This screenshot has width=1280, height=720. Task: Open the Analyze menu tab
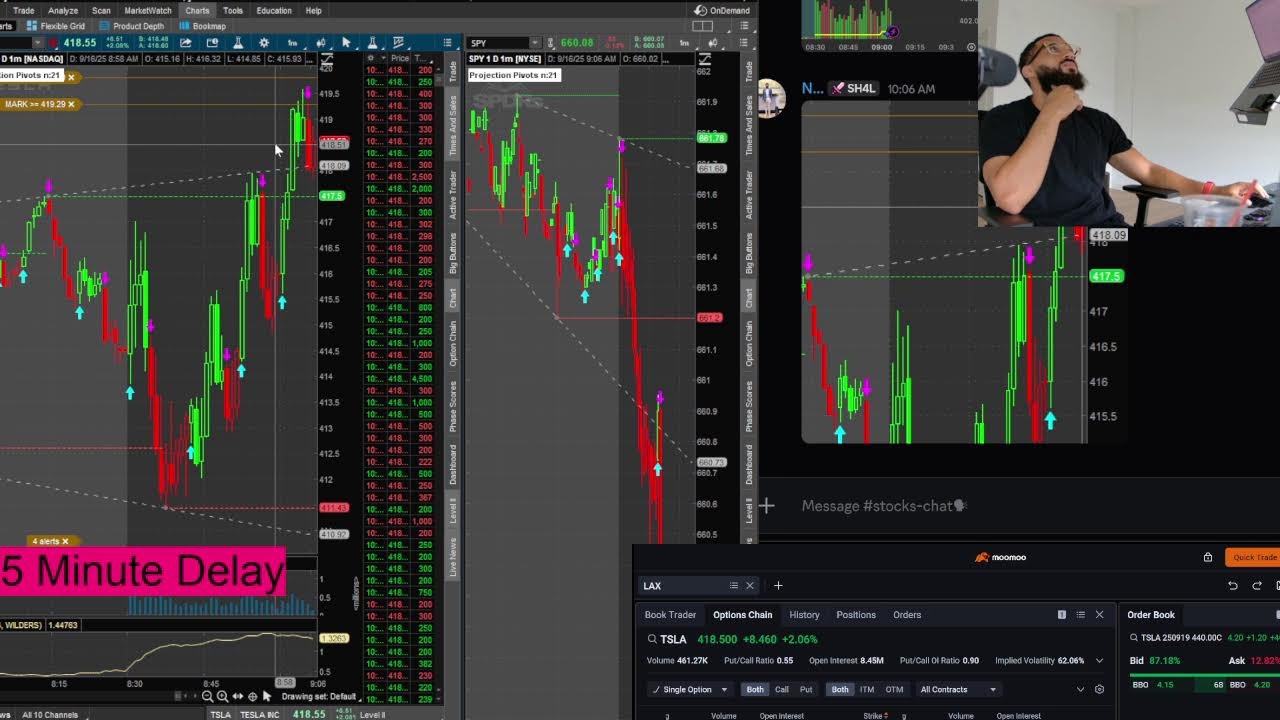point(63,10)
